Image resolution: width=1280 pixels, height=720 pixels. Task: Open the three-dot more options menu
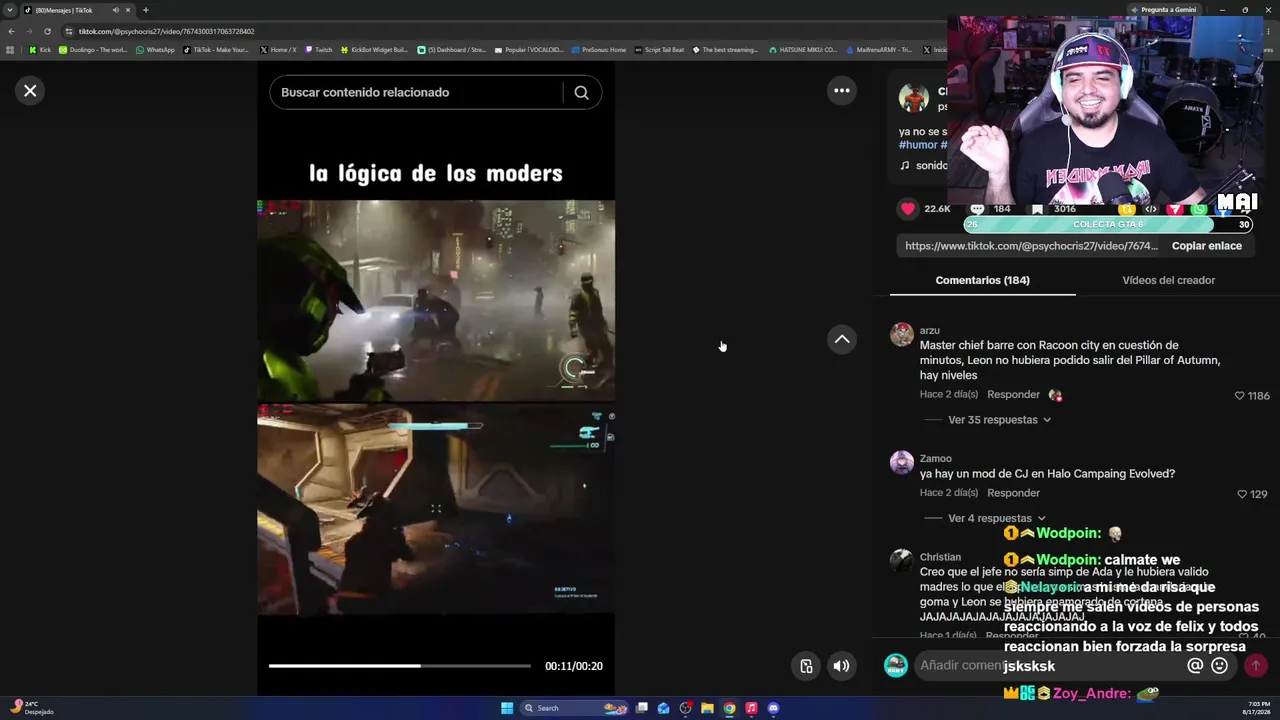point(842,91)
